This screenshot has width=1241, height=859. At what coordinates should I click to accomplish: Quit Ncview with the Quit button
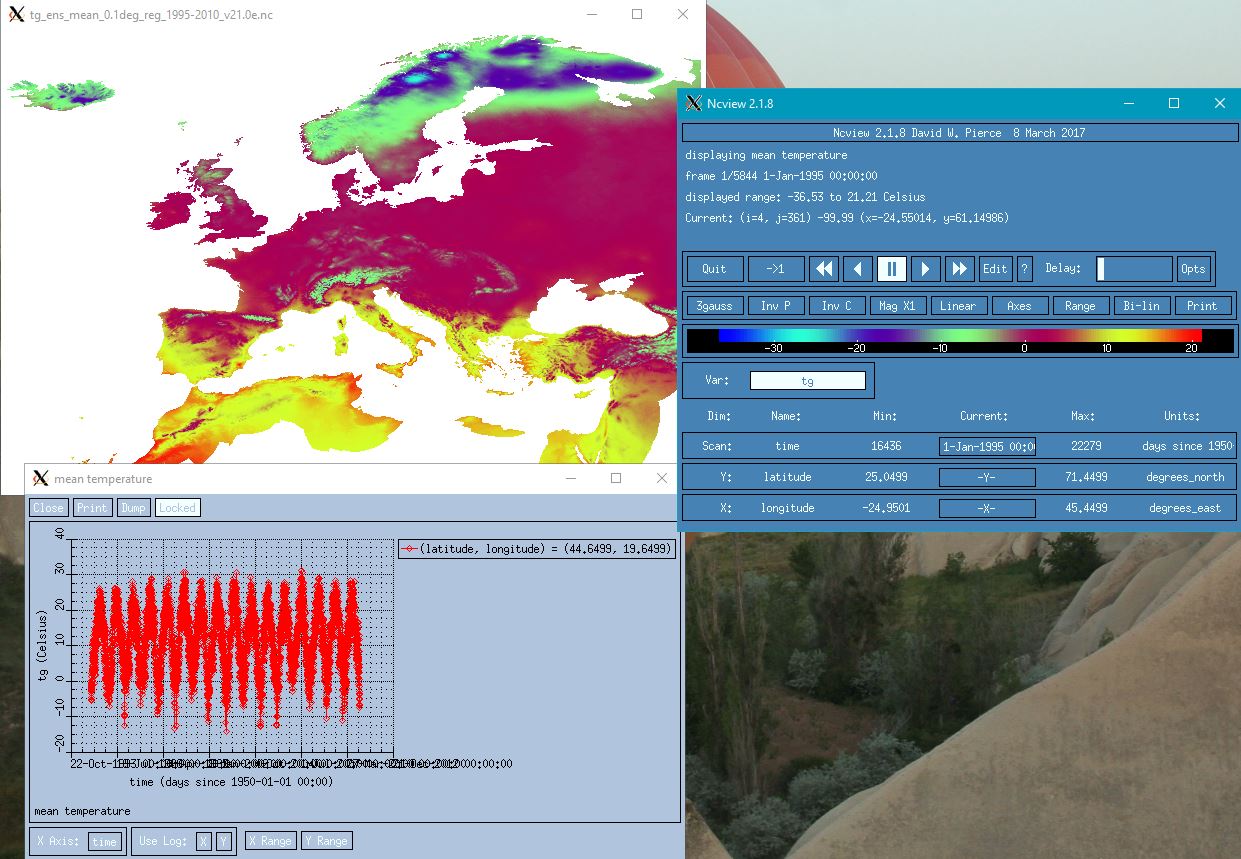tap(715, 269)
